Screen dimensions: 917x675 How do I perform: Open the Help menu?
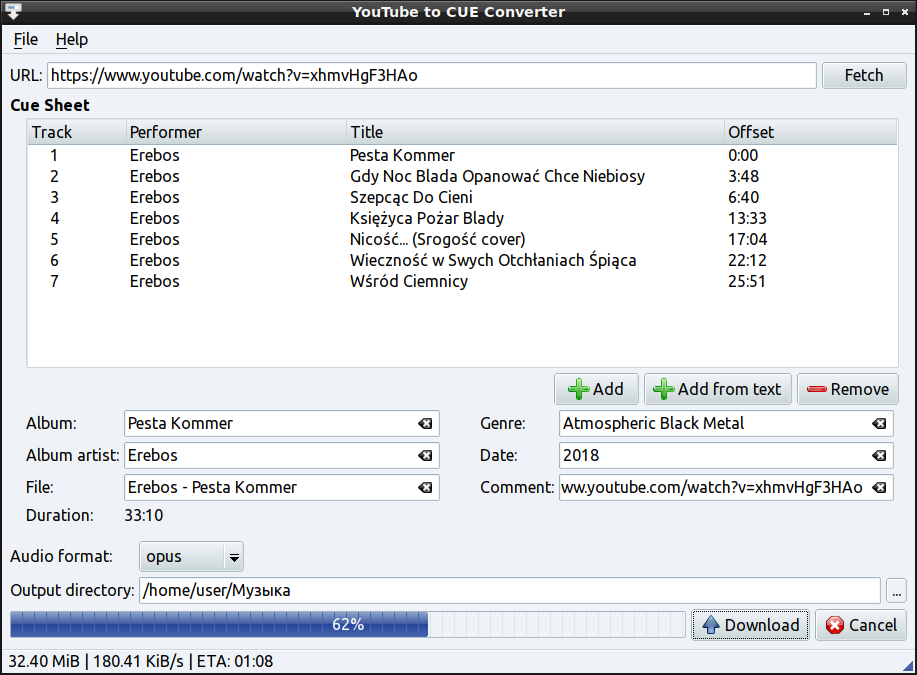pyautogui.click(x=72, y=39)
